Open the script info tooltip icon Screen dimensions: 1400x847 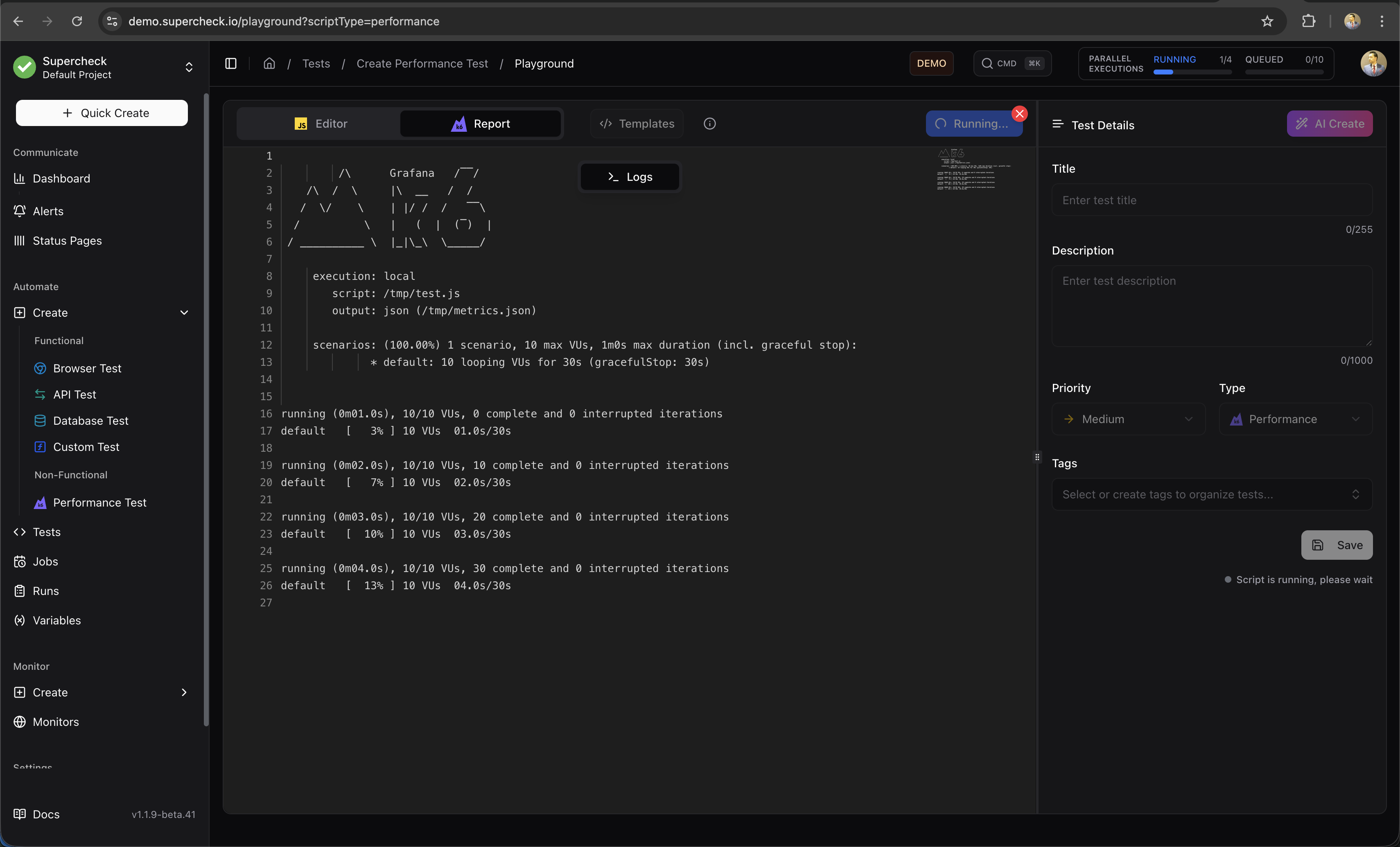coord(710,123)
